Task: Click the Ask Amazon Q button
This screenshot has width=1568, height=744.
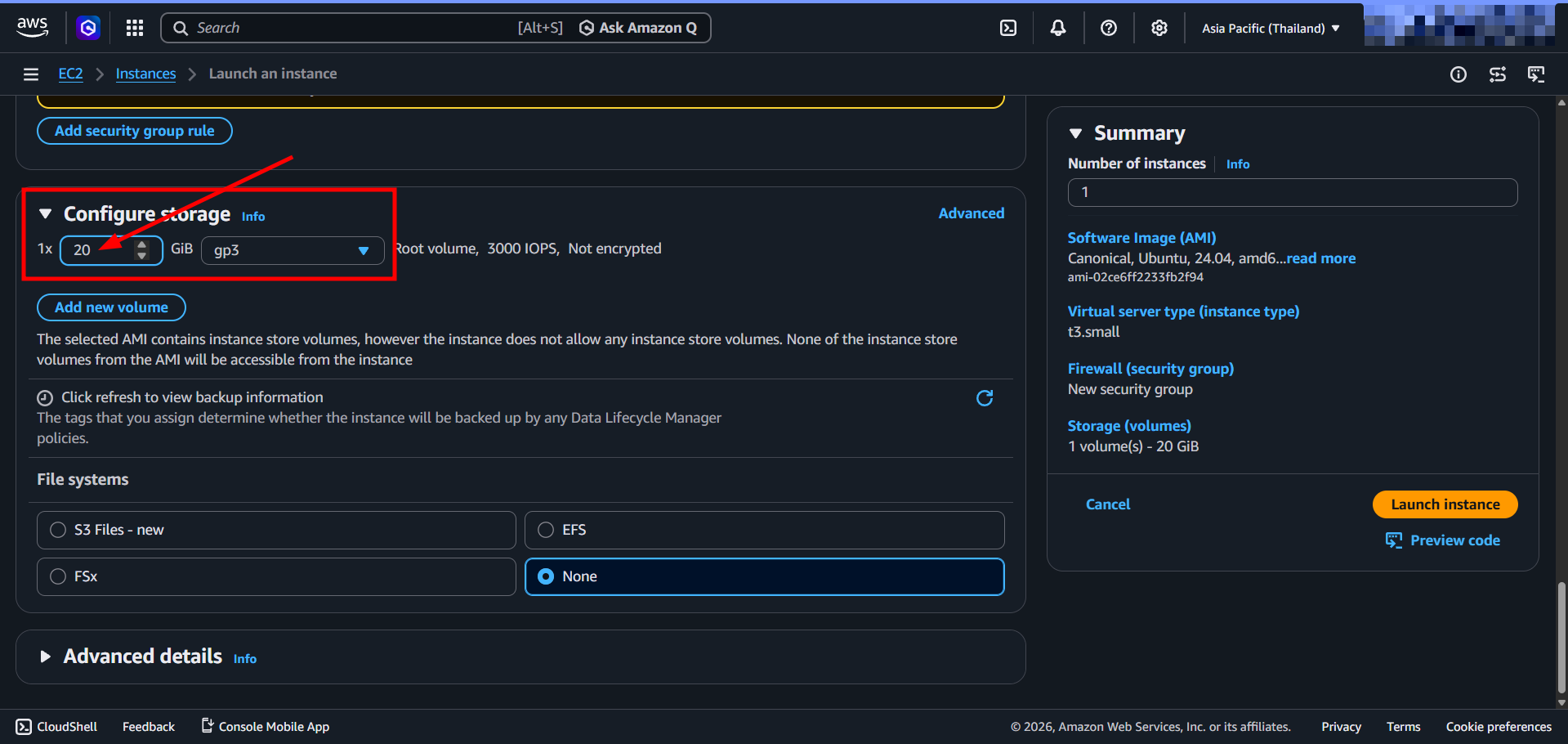Action: pyautogui.click(x=638, y=28)
